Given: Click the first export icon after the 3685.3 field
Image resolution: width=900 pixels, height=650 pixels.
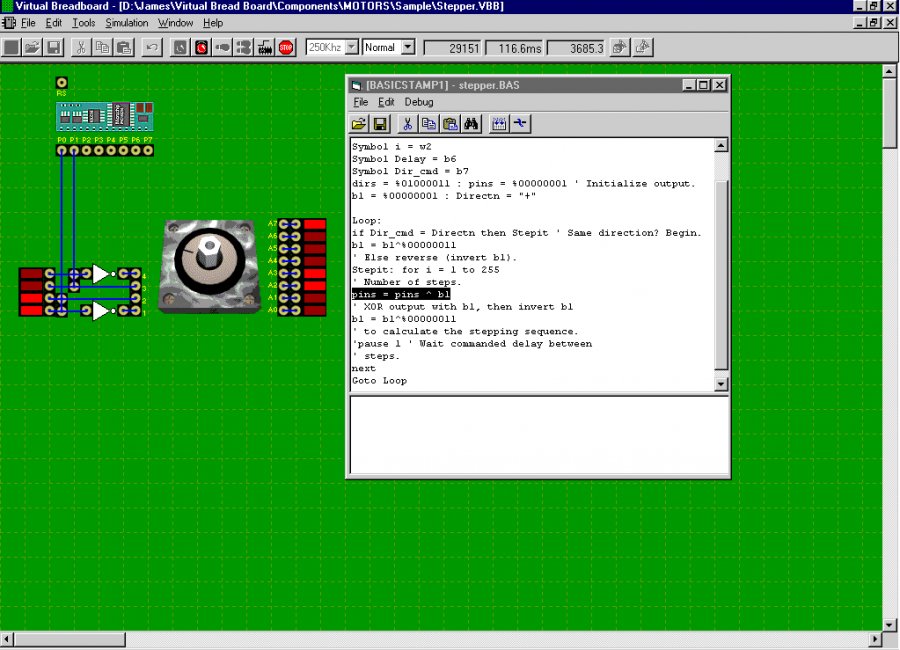Looking at the screenshot, I should (619, 47).
